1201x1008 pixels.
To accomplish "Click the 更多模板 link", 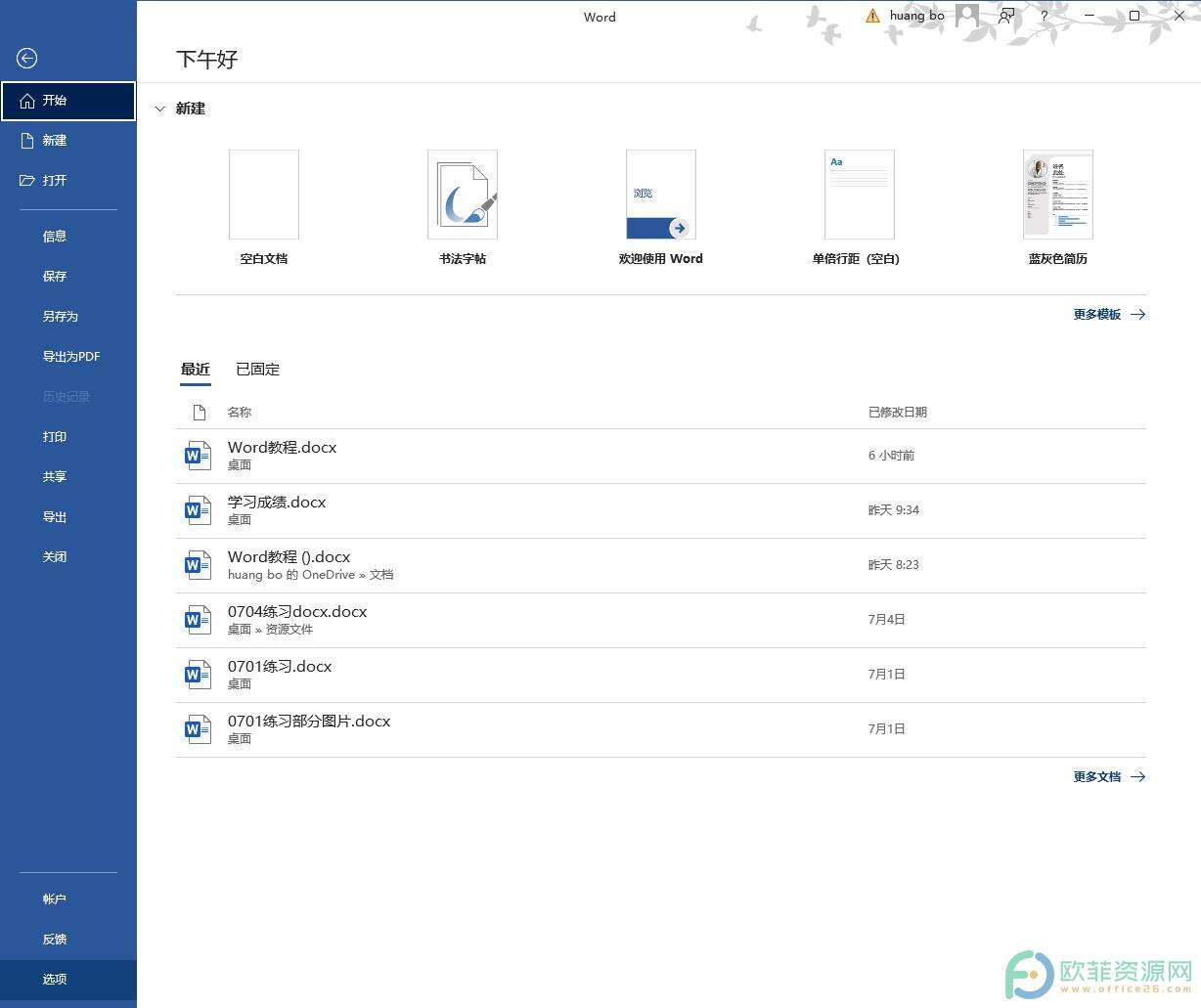I will click(x=1096, y=315).
